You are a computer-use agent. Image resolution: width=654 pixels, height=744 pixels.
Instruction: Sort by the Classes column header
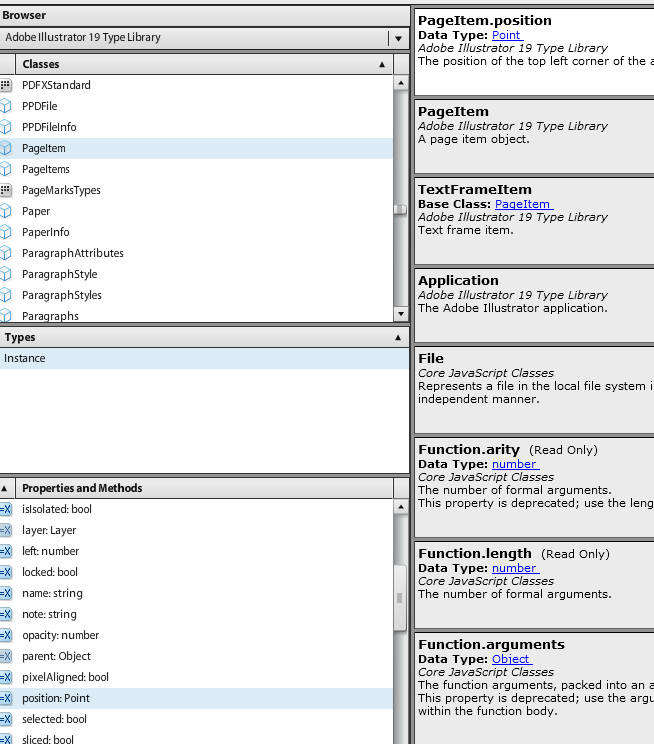(x=204, y=64)
